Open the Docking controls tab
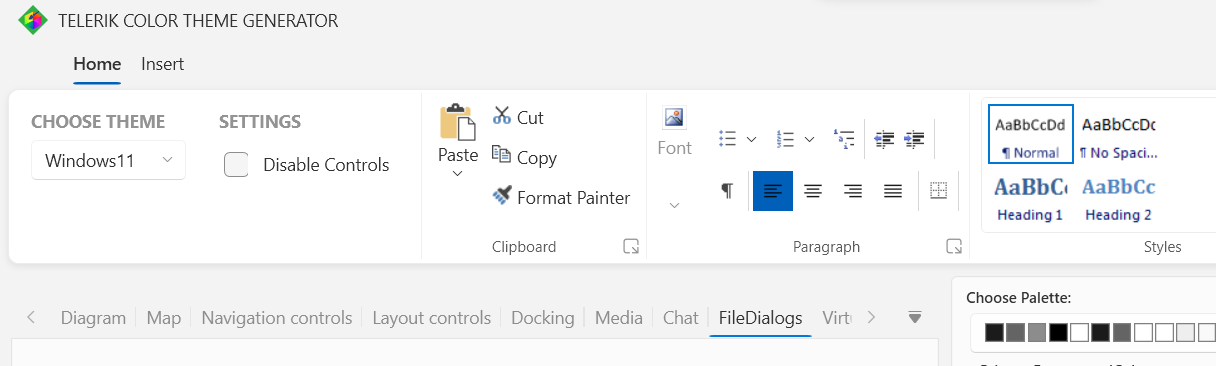Viewport: 1216px width, 366px height. pos(543,318)
